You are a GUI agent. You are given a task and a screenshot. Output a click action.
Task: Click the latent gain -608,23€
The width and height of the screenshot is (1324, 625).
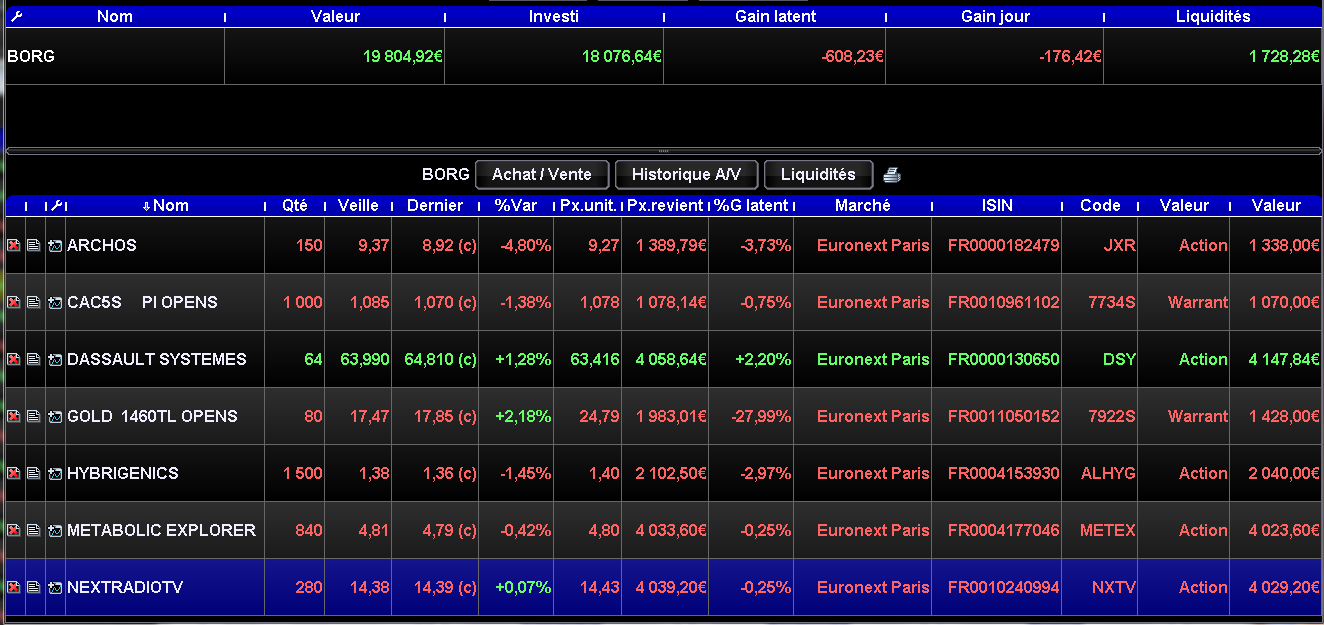[850, 56]
